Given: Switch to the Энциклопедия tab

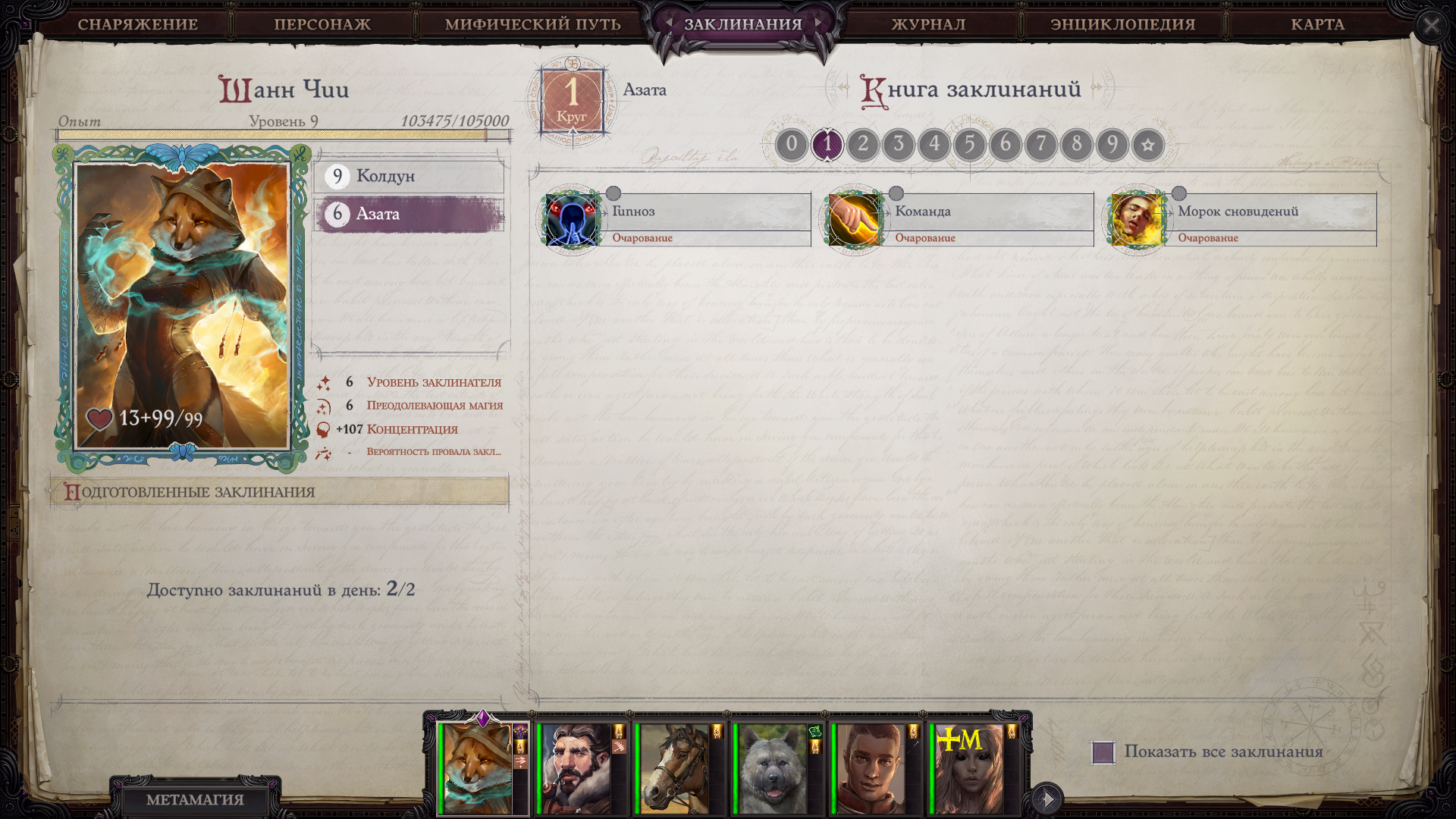Looking at the screenshot, I should 1122,24.
